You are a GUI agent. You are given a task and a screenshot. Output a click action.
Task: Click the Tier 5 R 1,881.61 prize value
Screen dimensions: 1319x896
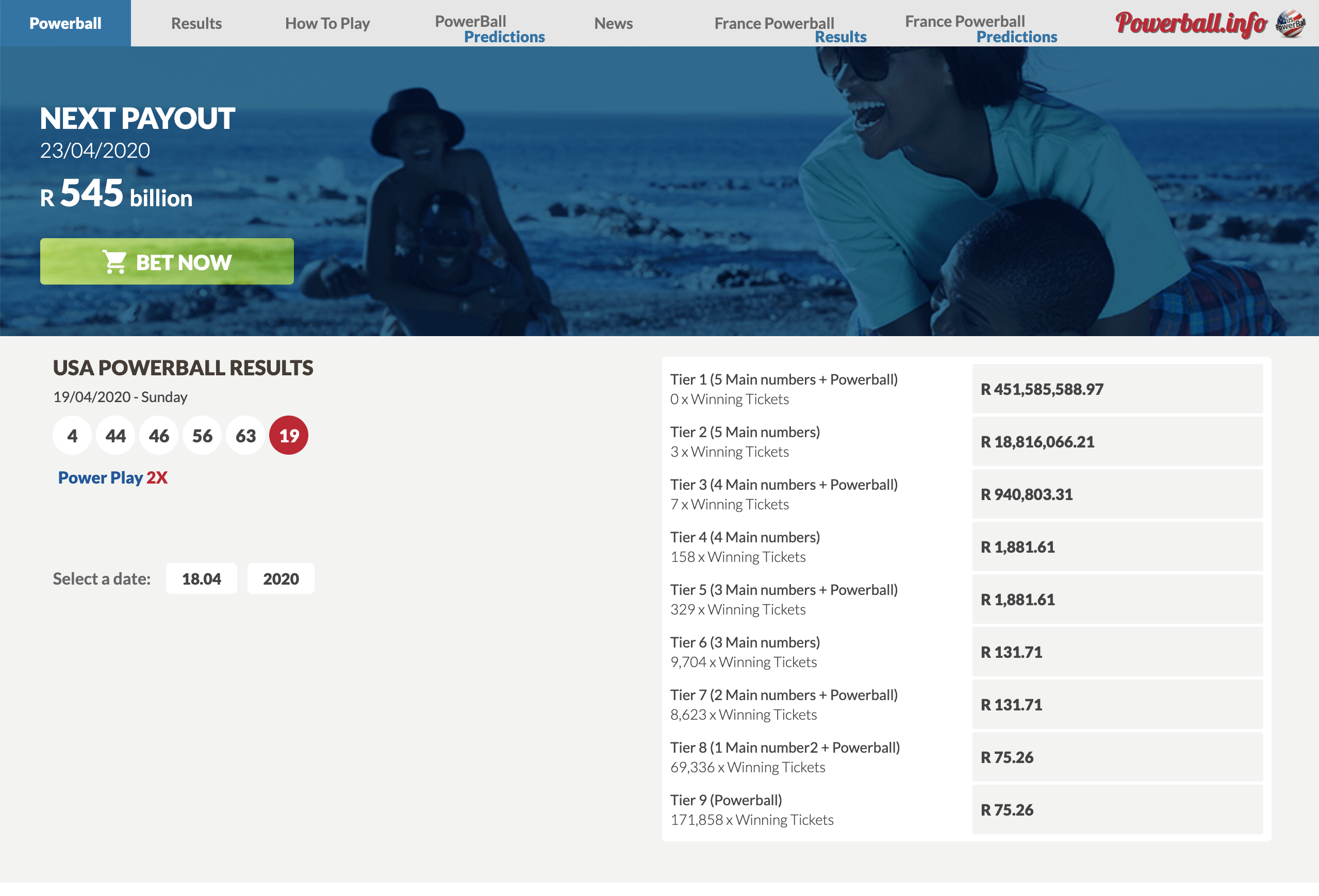(1018, 600)
